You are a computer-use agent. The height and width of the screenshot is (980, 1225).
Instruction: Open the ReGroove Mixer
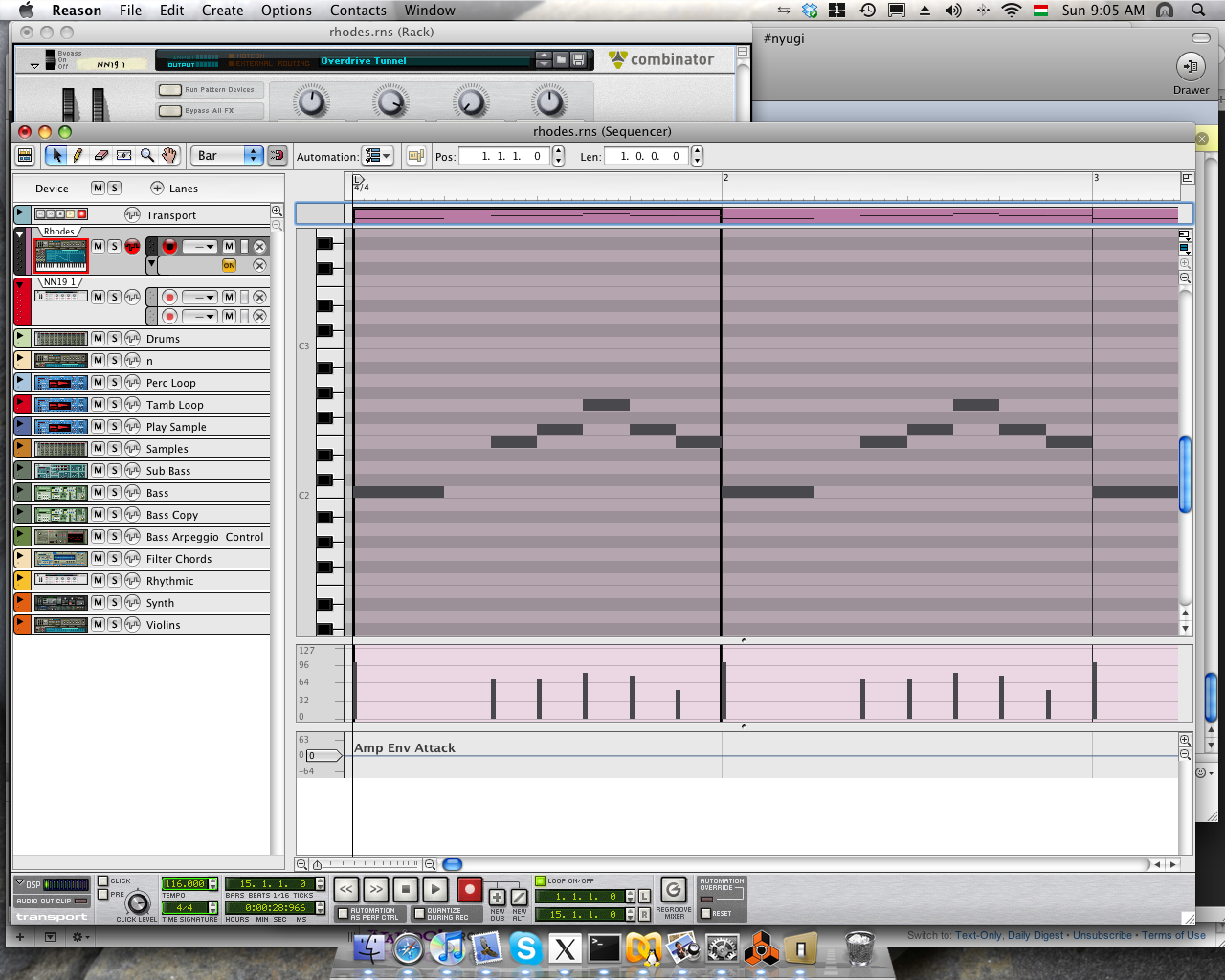click(673, 891)
